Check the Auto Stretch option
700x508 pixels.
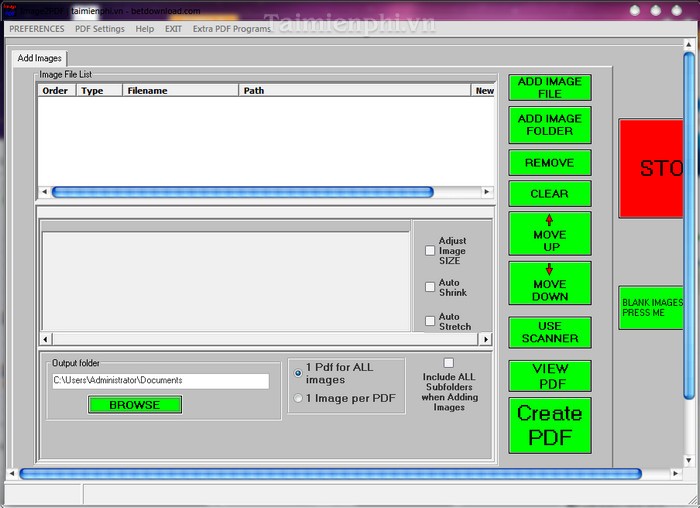(x=430, y=320)
